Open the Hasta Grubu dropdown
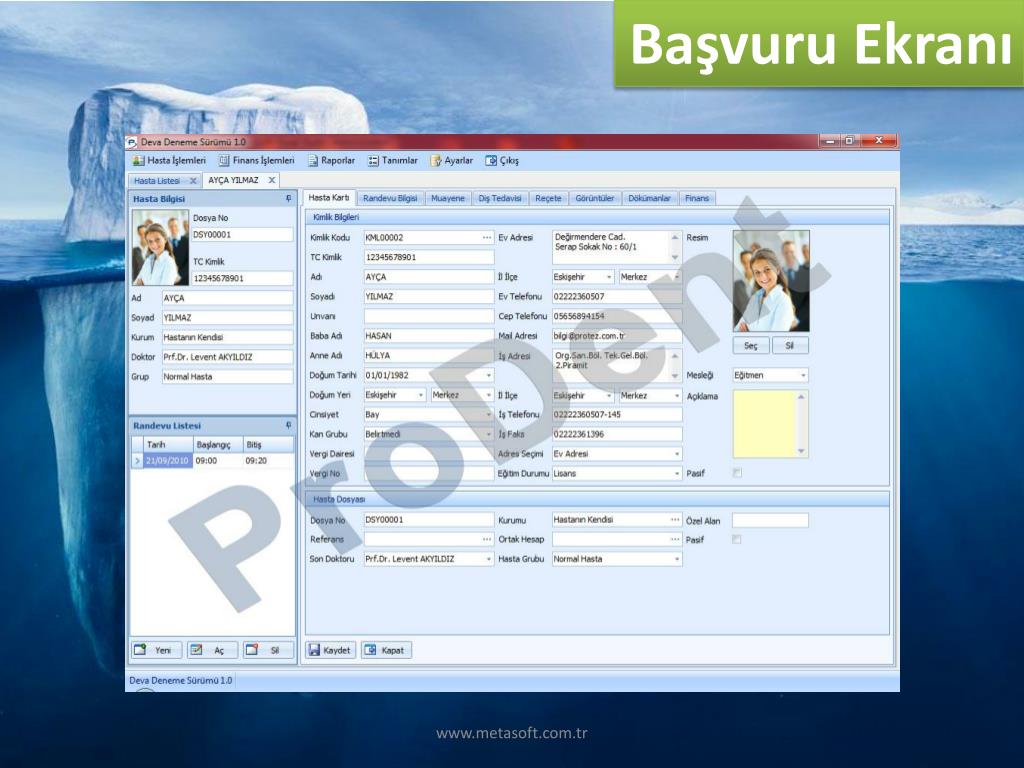1024x768 pixels. tap(677, 559)
